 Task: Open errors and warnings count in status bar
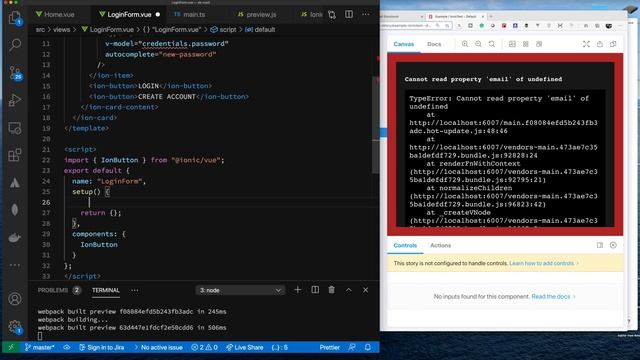(204, 347)
